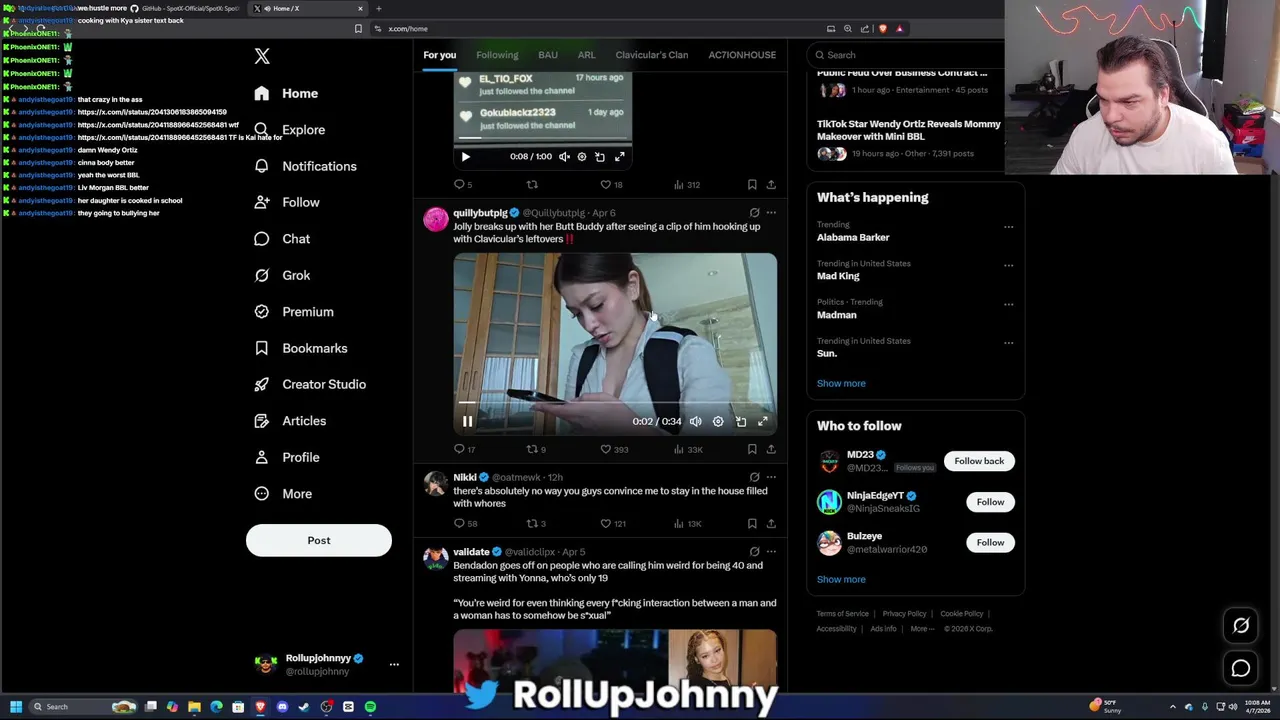Share the quillybutpig post

771,449
